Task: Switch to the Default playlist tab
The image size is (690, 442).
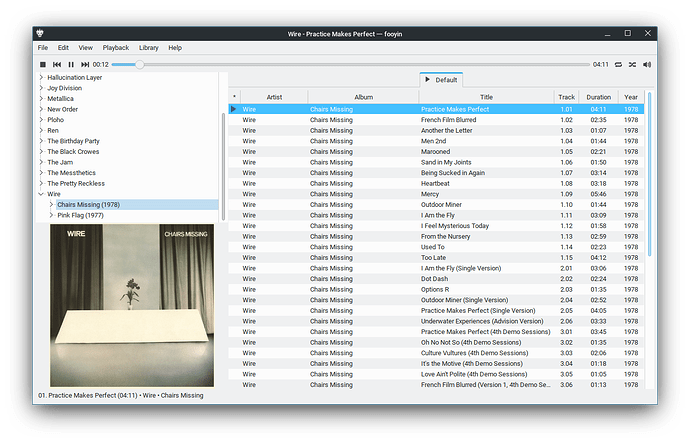Action: click(441, 79)
